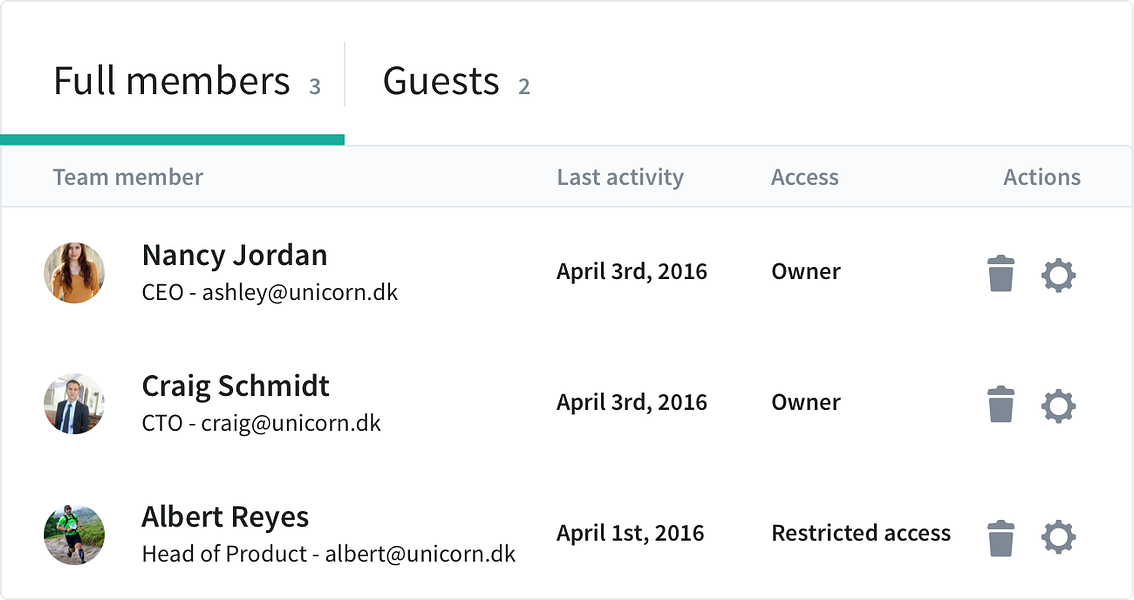The height and width of the screenshot is (600, 1134).
Task: Click the Access column header
Action: point(805,177)
